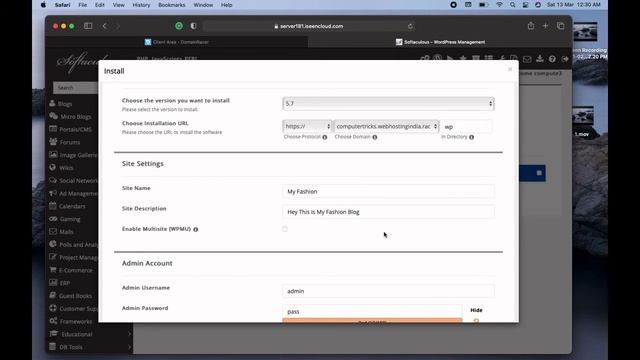Open the View menu
This screenshot has height=360, width=640.
tap(118, 5)
